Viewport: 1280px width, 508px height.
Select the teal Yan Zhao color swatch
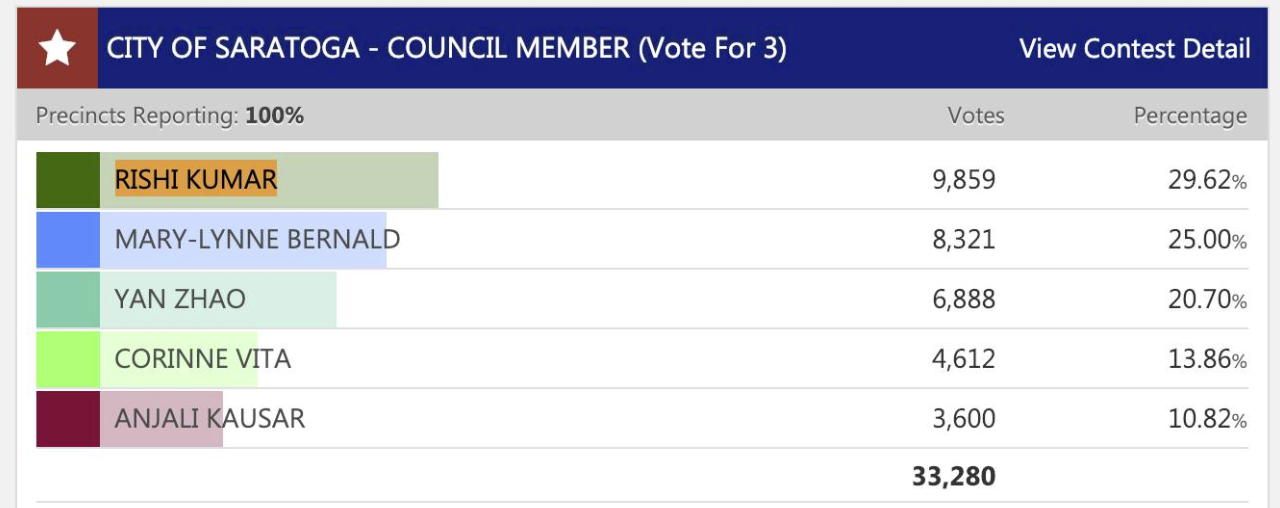point(68,299)
